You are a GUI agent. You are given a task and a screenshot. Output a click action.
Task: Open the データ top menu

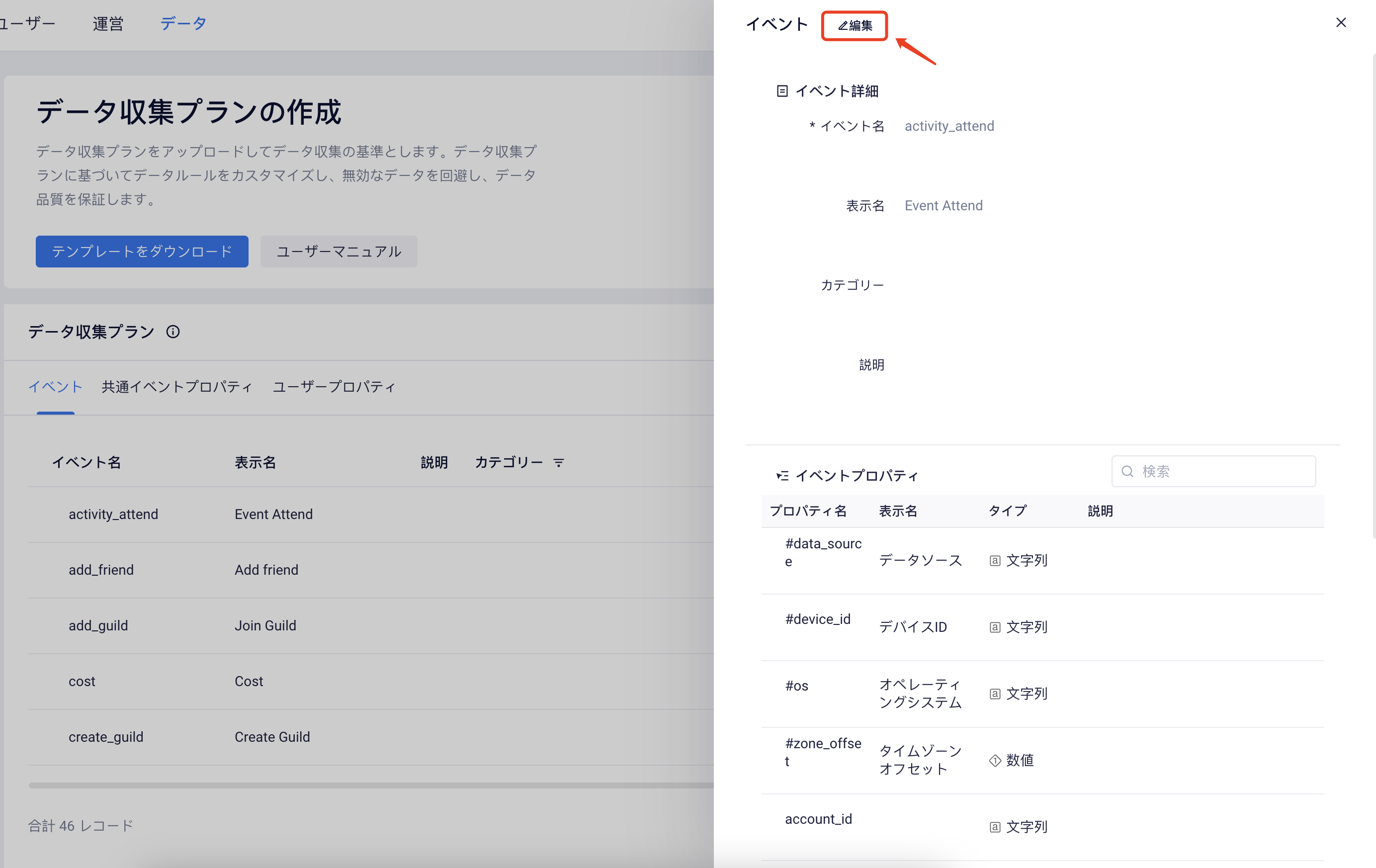(183, 23)
